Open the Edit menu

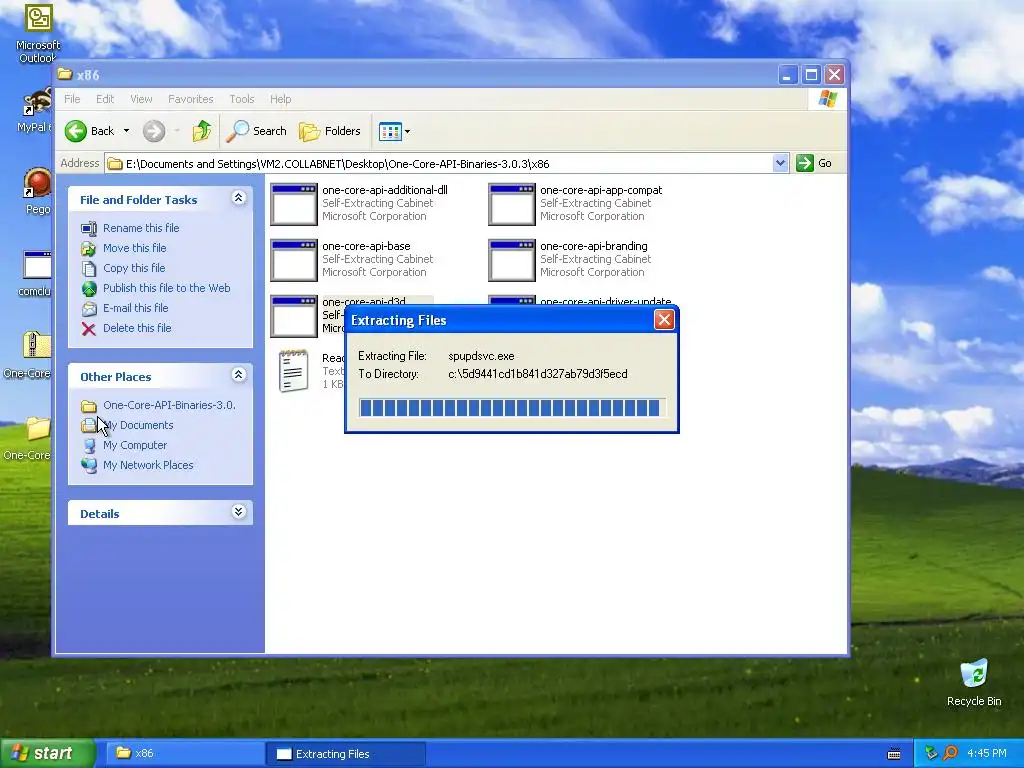[x=104, y=99]
